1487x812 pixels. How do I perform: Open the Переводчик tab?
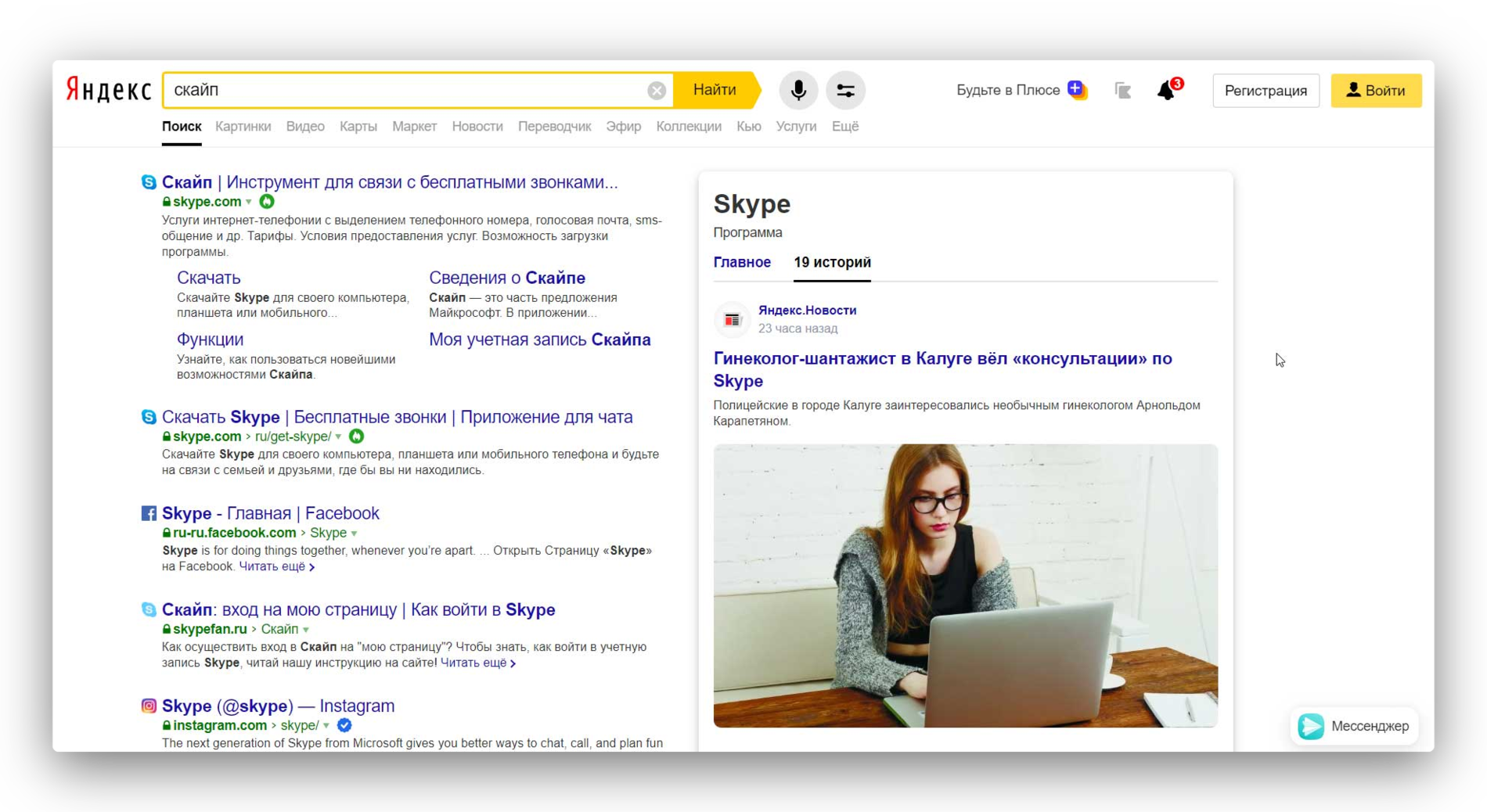pos(554,126)
